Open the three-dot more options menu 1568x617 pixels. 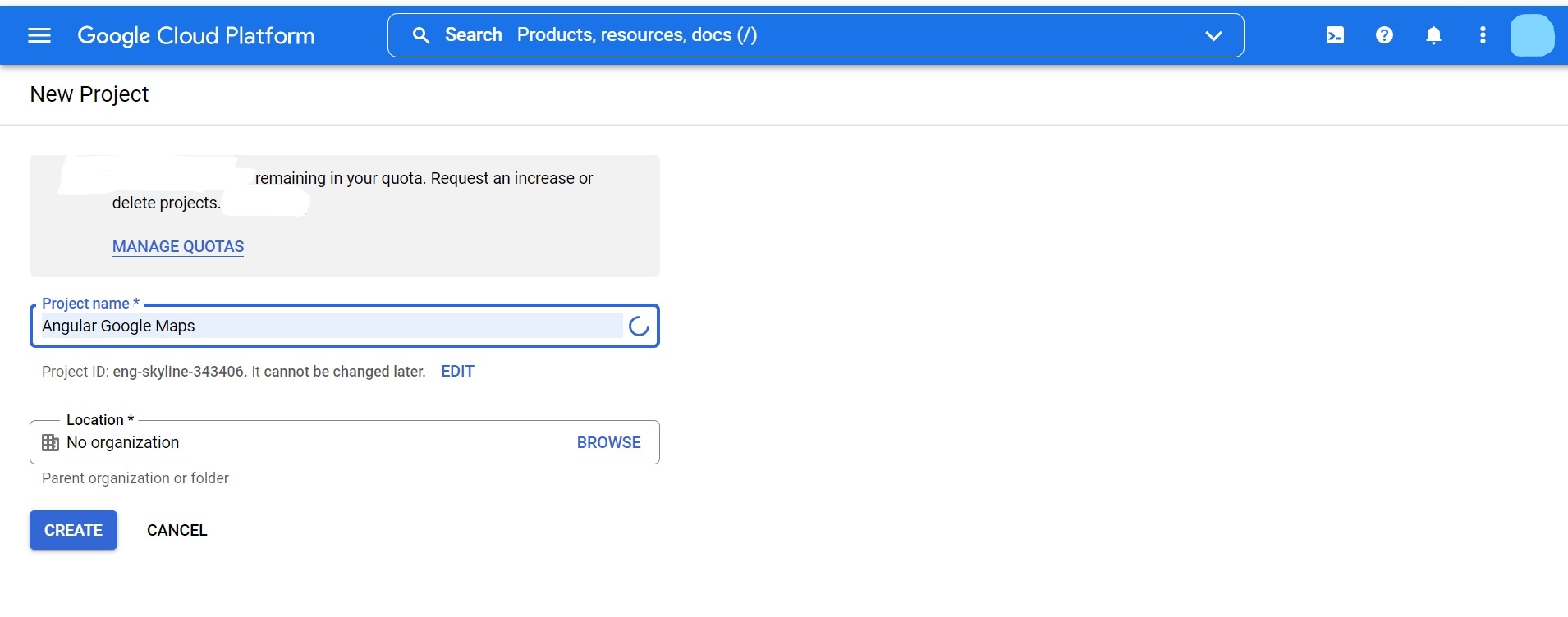(1483, 35)
